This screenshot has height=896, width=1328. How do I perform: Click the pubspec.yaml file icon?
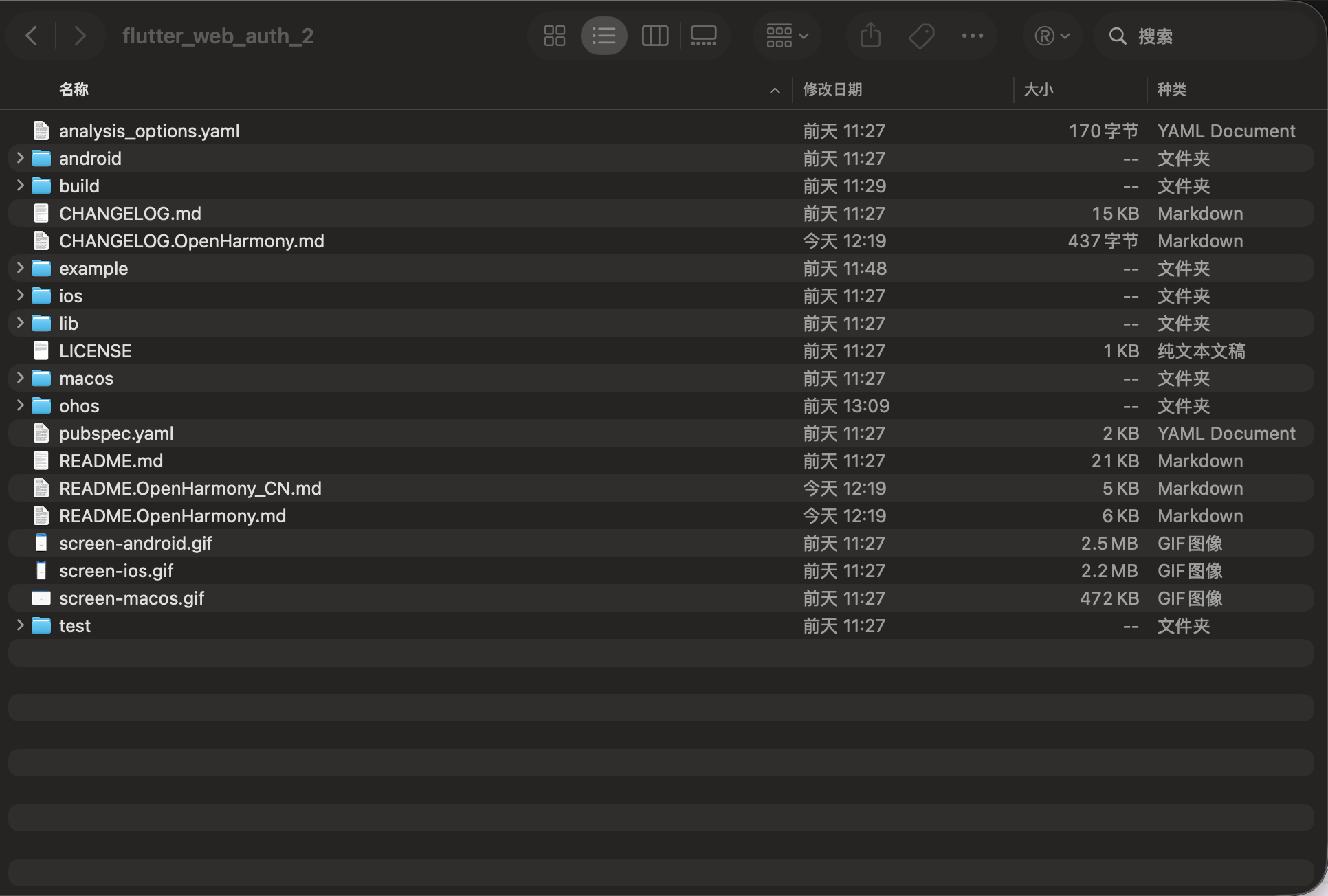41,433
